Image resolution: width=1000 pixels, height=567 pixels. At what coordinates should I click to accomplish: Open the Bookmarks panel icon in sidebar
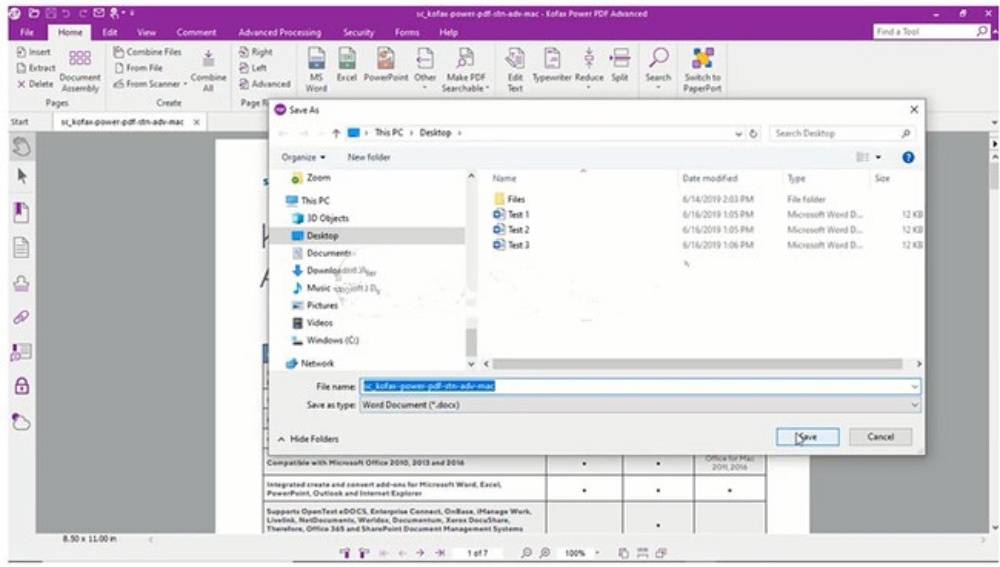(x=21, y=212)
